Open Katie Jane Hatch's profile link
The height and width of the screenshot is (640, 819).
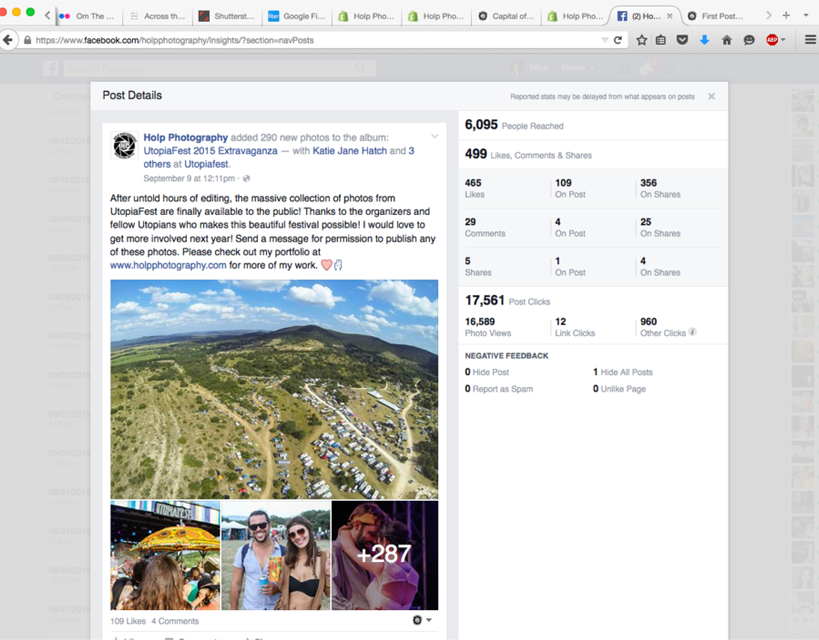tap(349, 151)
